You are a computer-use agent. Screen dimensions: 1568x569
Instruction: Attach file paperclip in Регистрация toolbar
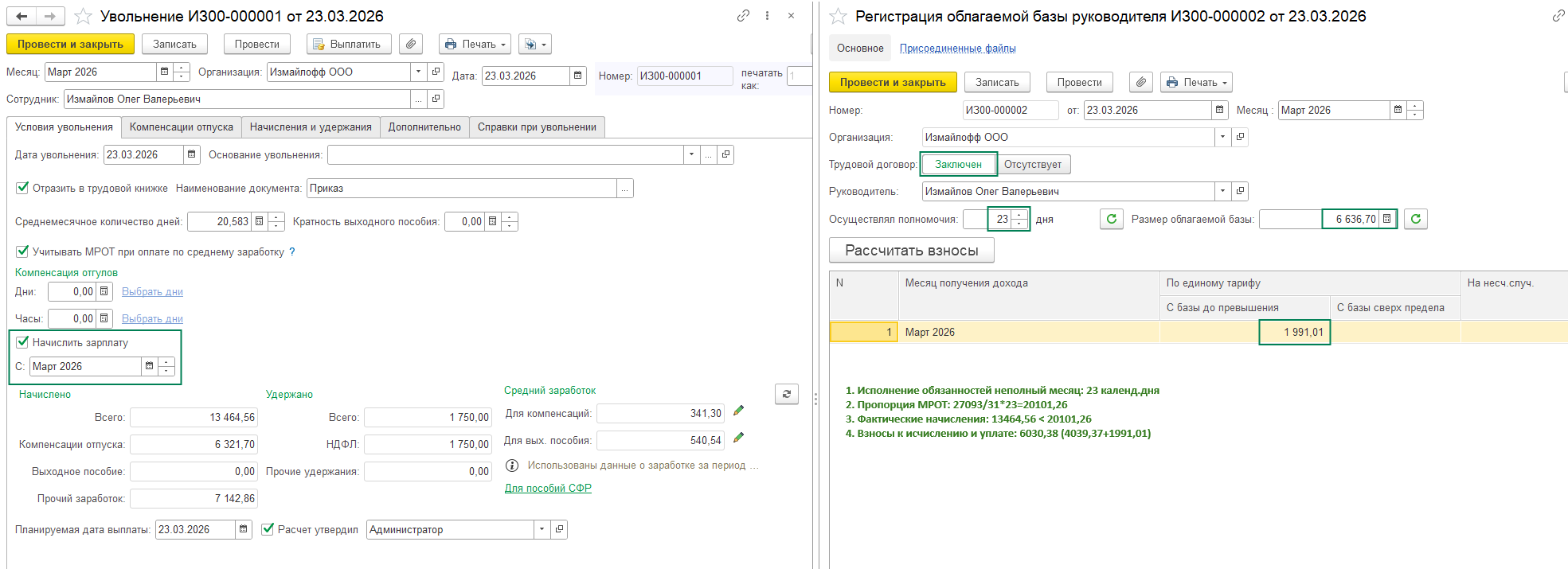[x=1141, y=82]
